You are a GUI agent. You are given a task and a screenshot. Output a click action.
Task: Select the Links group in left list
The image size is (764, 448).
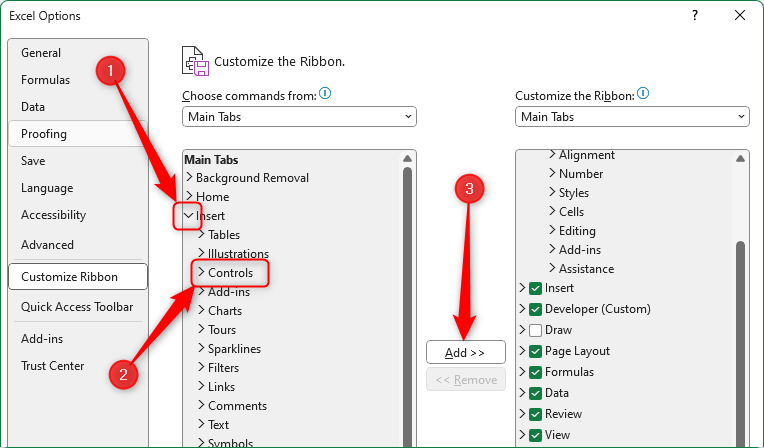tap(221, 387)
